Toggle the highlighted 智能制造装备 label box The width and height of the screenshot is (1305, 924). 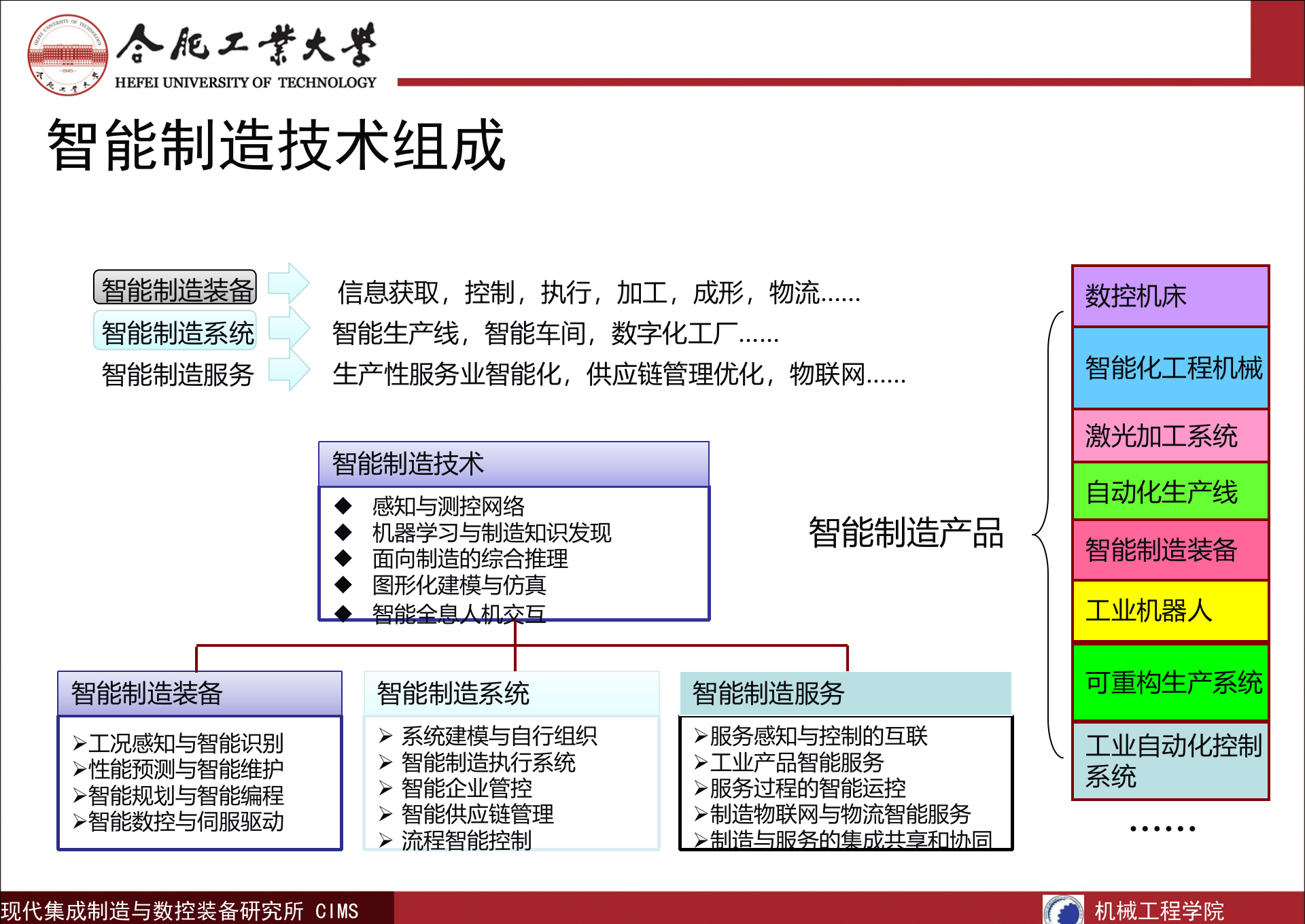pos(176,287)
